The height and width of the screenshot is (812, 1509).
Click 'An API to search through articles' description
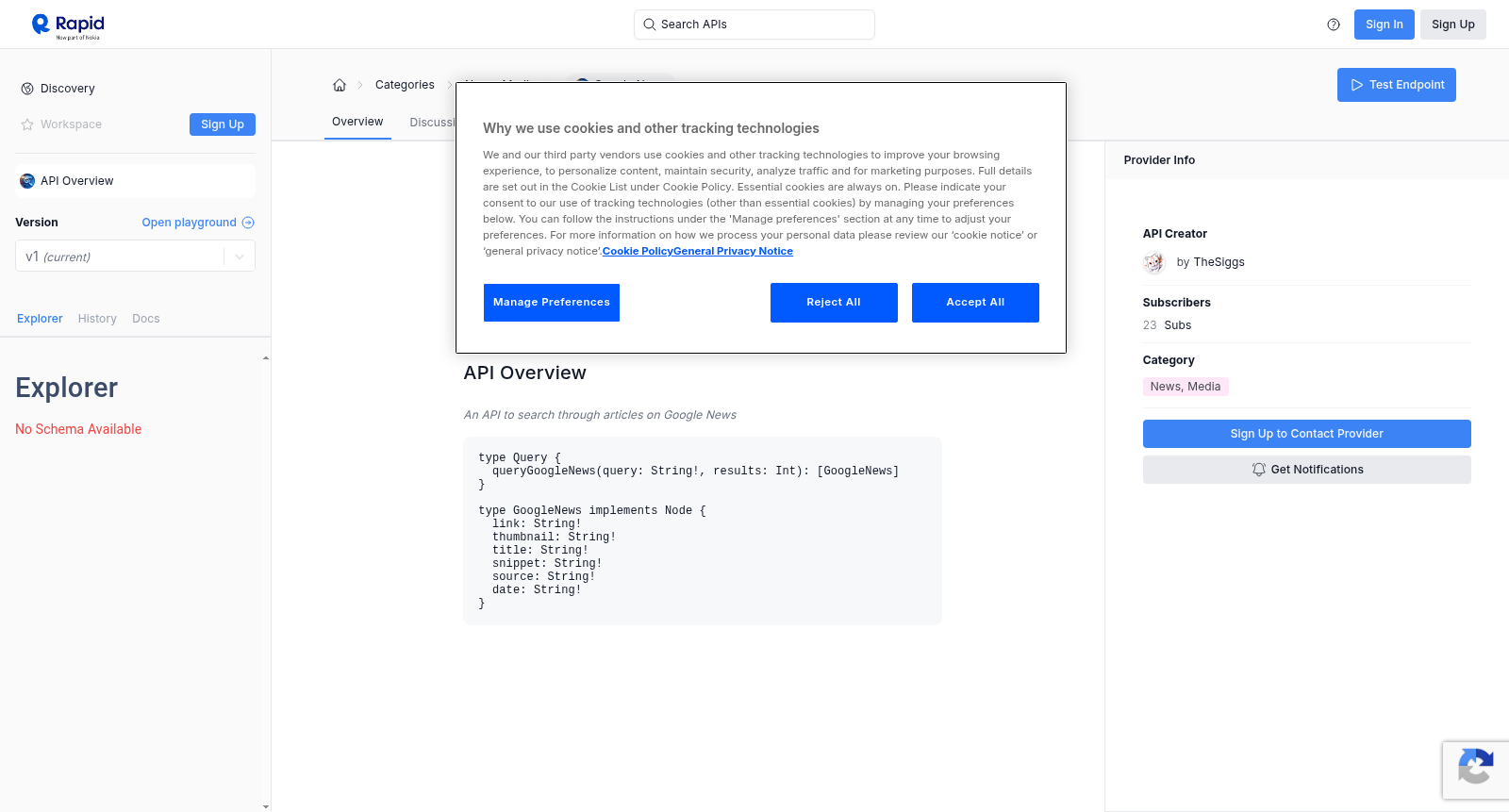pos(600,415)
